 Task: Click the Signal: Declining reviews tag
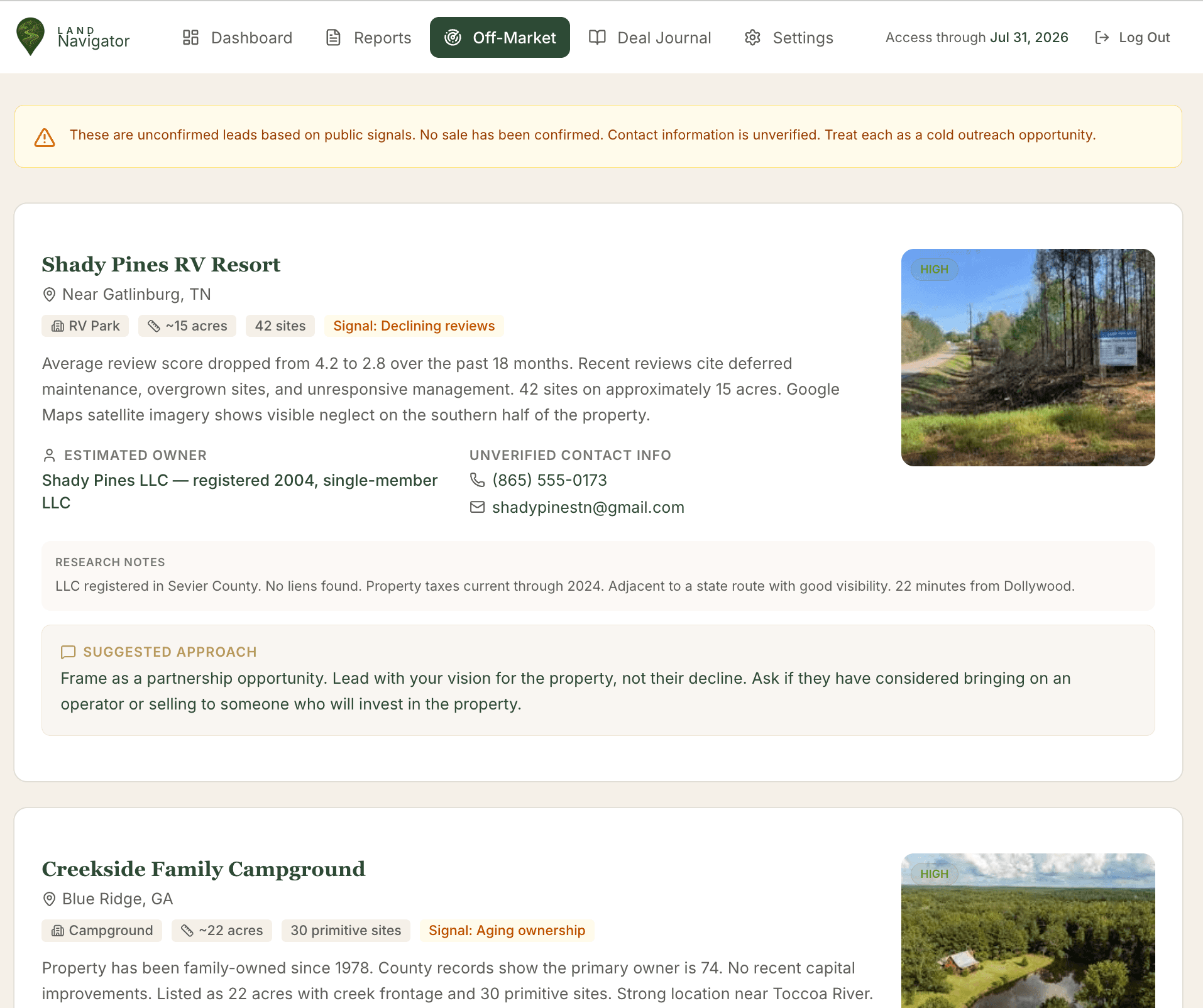click(414, 326)
